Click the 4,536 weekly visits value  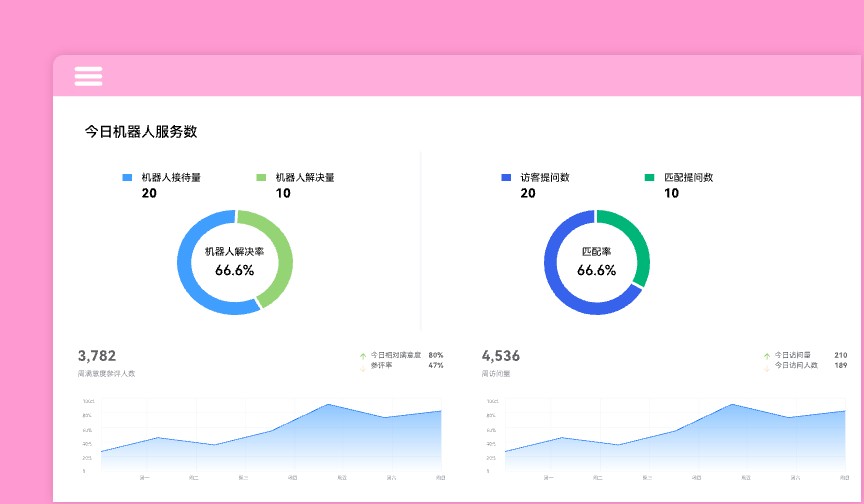[x=500, y=356]
